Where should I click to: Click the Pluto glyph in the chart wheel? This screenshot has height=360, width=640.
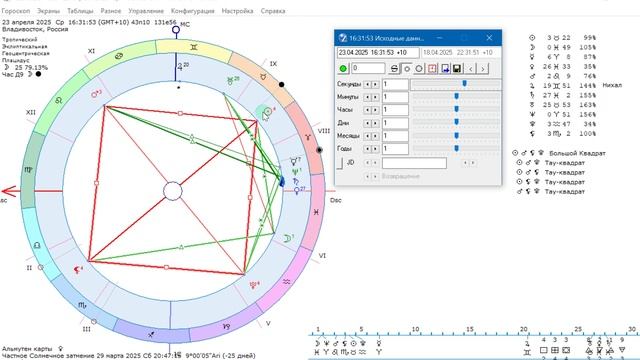pyautogui.click(x=253, y=285)
